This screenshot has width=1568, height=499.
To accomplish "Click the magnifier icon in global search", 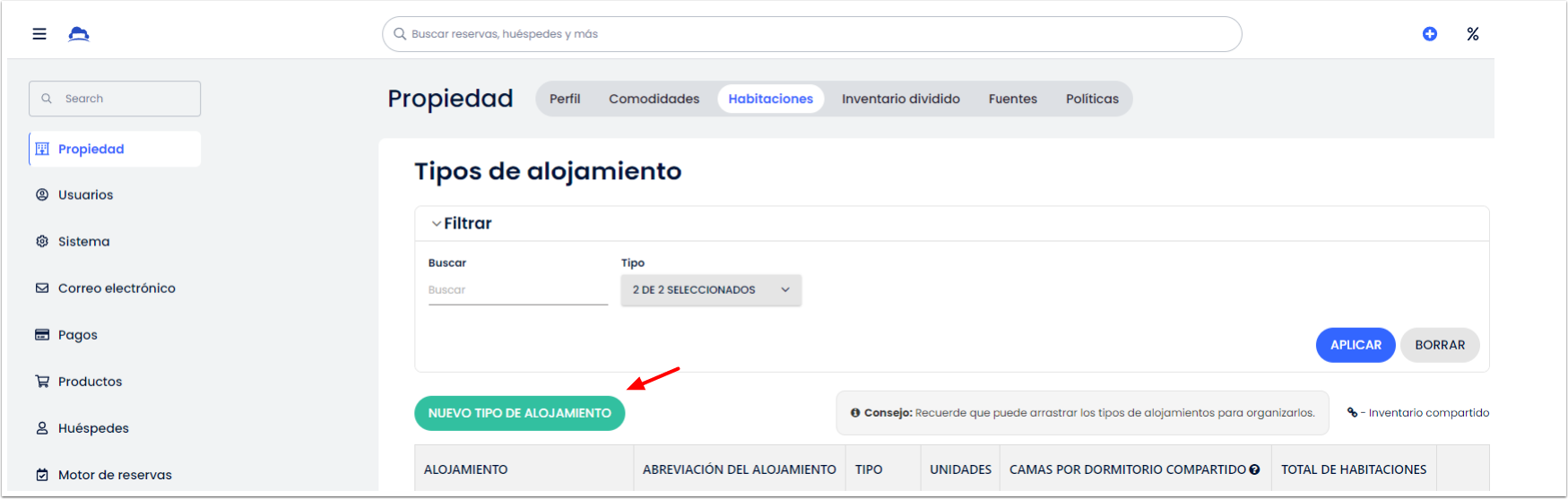I will coord(400,34).
